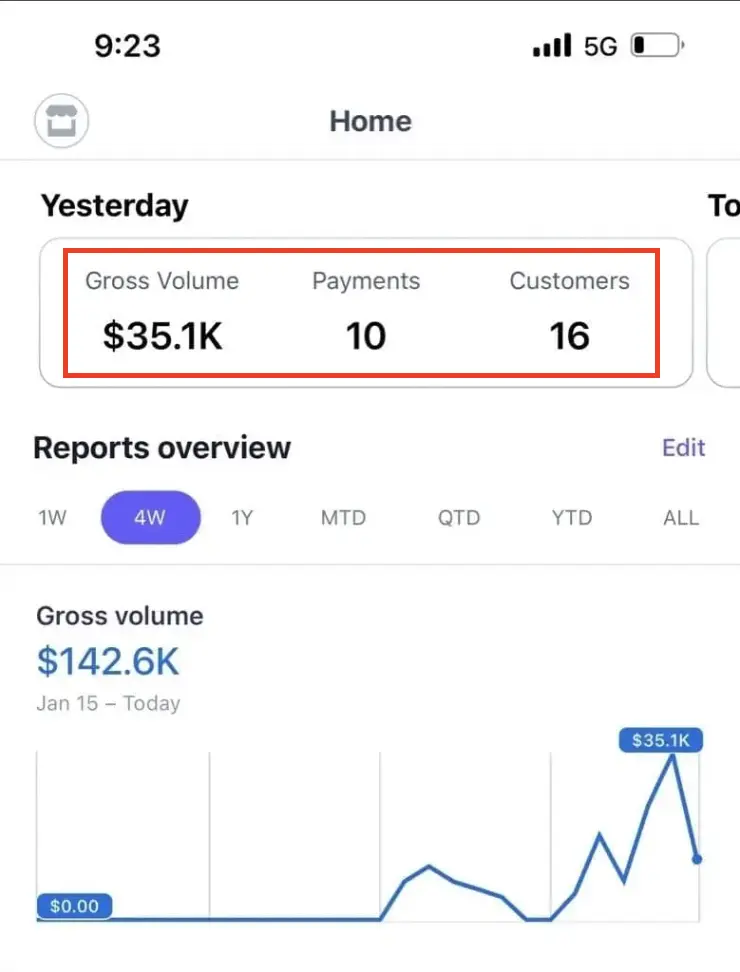Tap the $0.00 chart start label
This screenshot has width=740, height=972.
pyautogui.click(x=74, y=906)
